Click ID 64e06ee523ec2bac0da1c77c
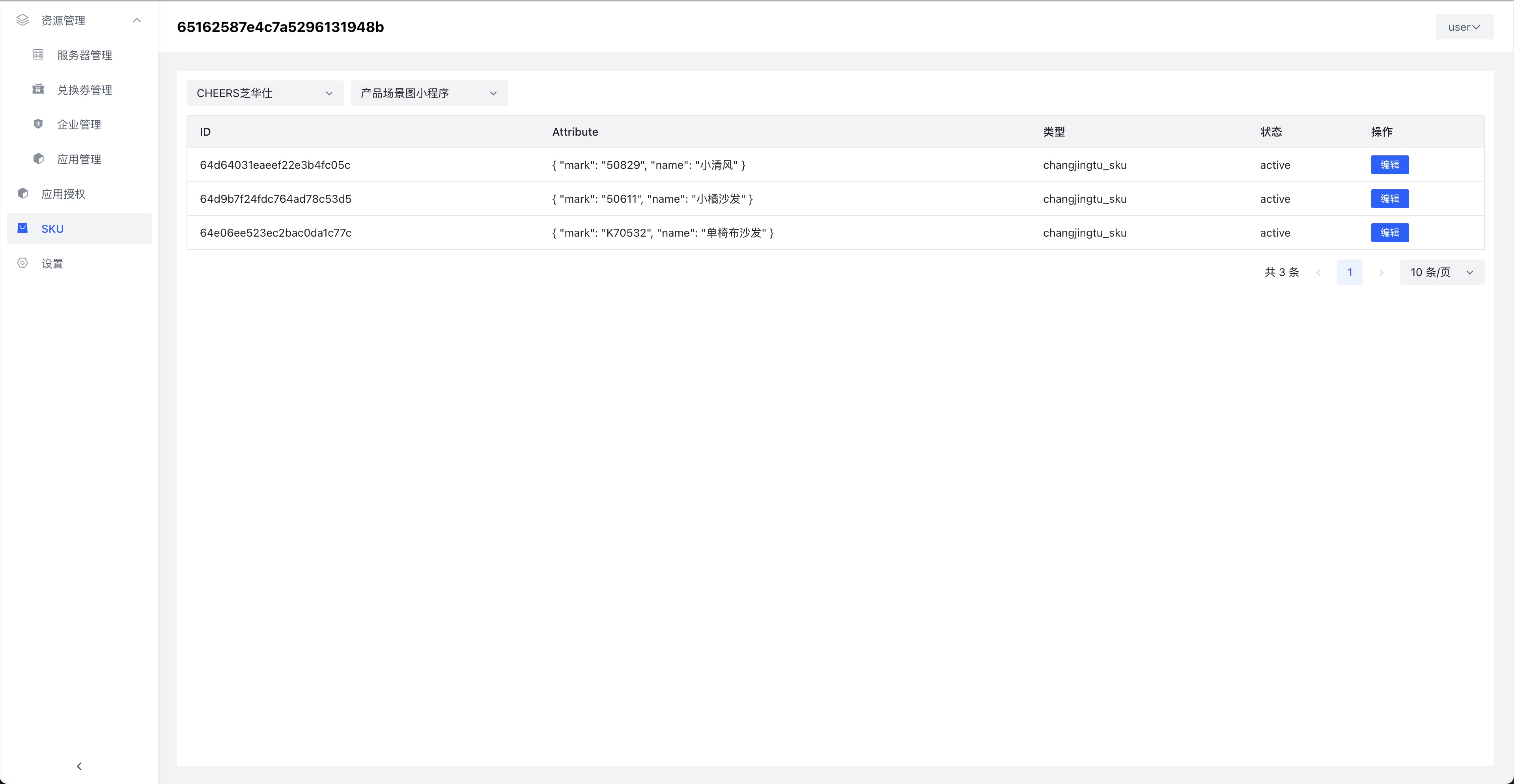1514x784 pixels. (276, 233)
